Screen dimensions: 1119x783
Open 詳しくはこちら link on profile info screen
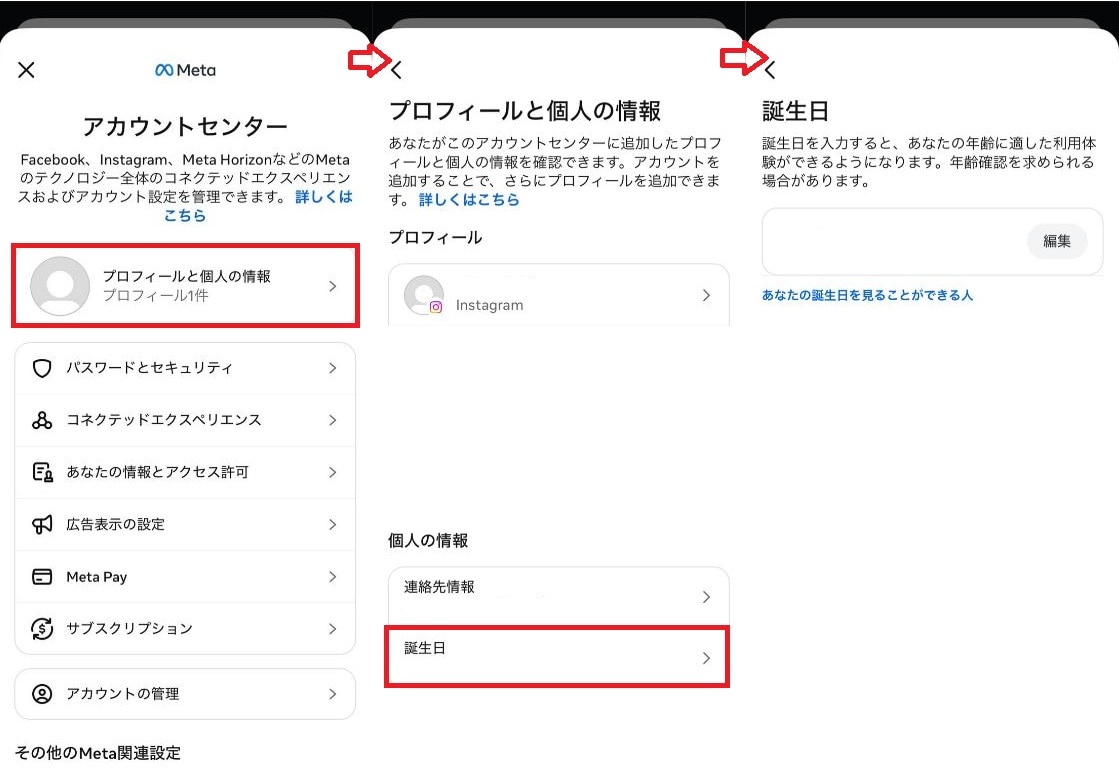pyautogui.click(x=469, y=200)
